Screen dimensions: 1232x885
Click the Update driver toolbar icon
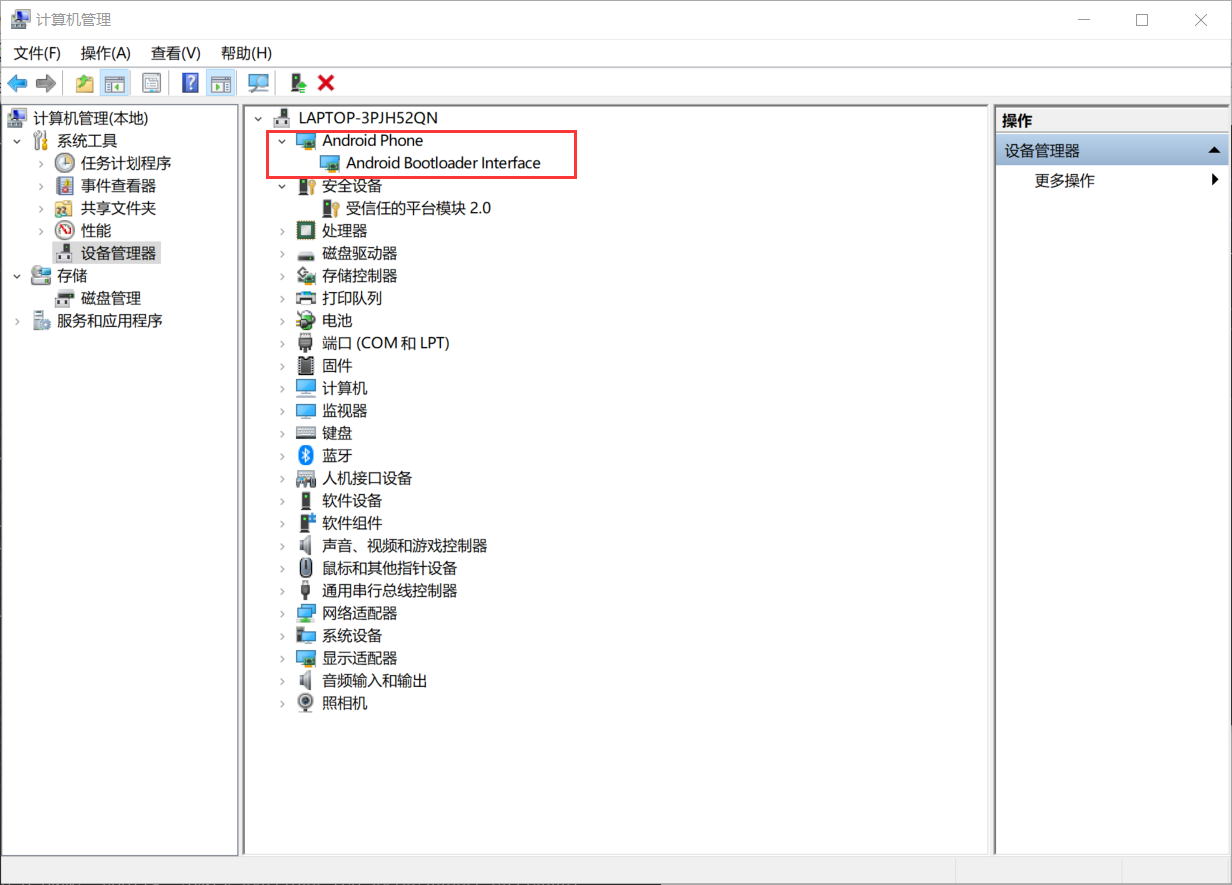click(x=296, y=83)
